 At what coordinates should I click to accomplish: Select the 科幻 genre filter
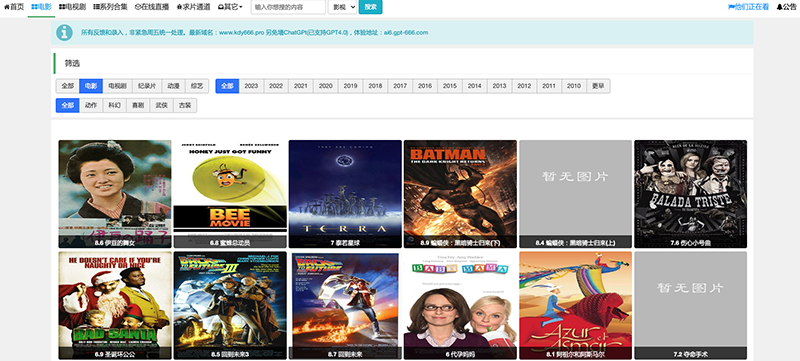coord(114,106)
